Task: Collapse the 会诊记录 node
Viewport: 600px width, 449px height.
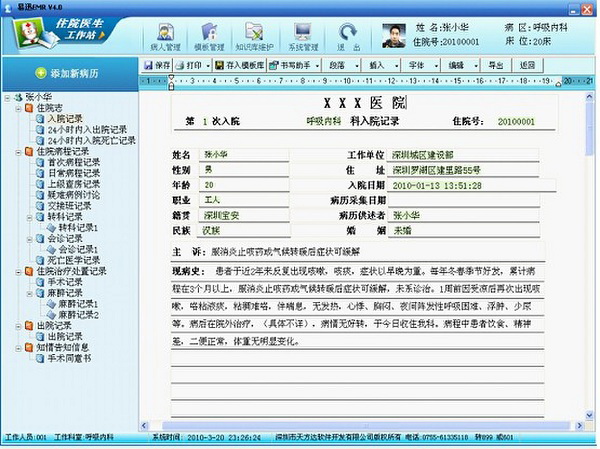Action: tap(29, 240)
